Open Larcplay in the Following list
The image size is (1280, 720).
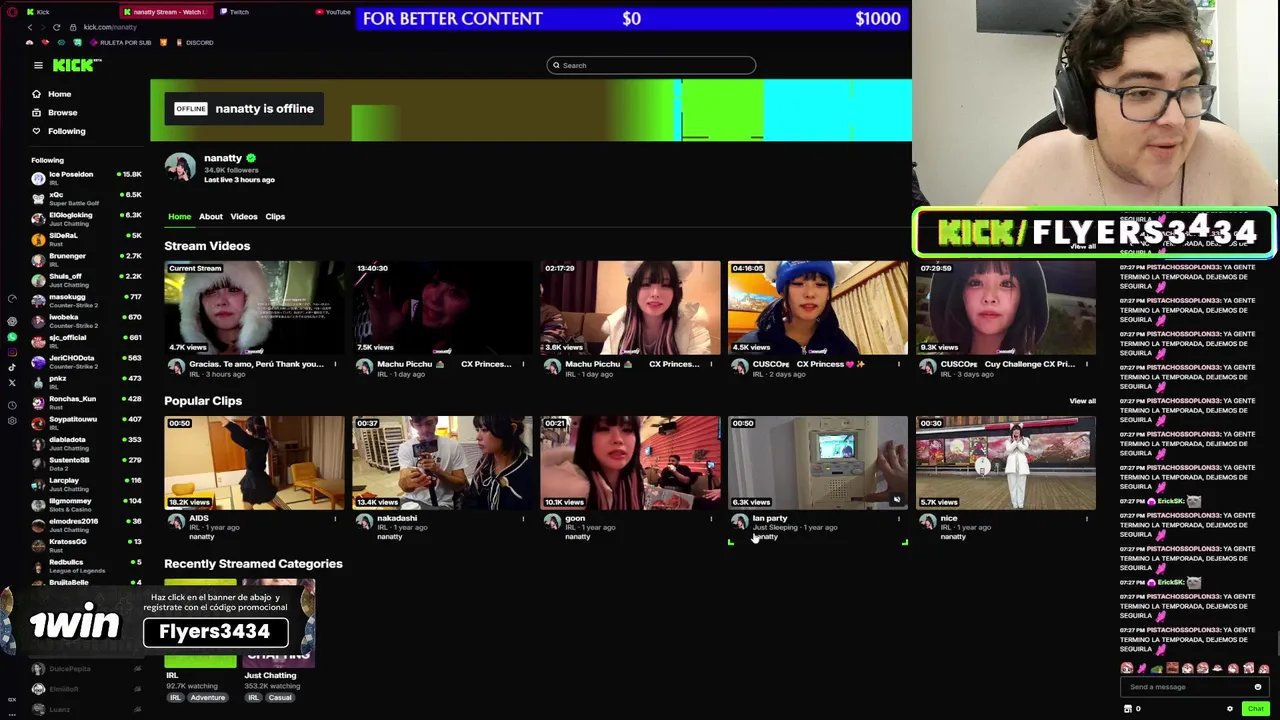(x=87, y=484)
